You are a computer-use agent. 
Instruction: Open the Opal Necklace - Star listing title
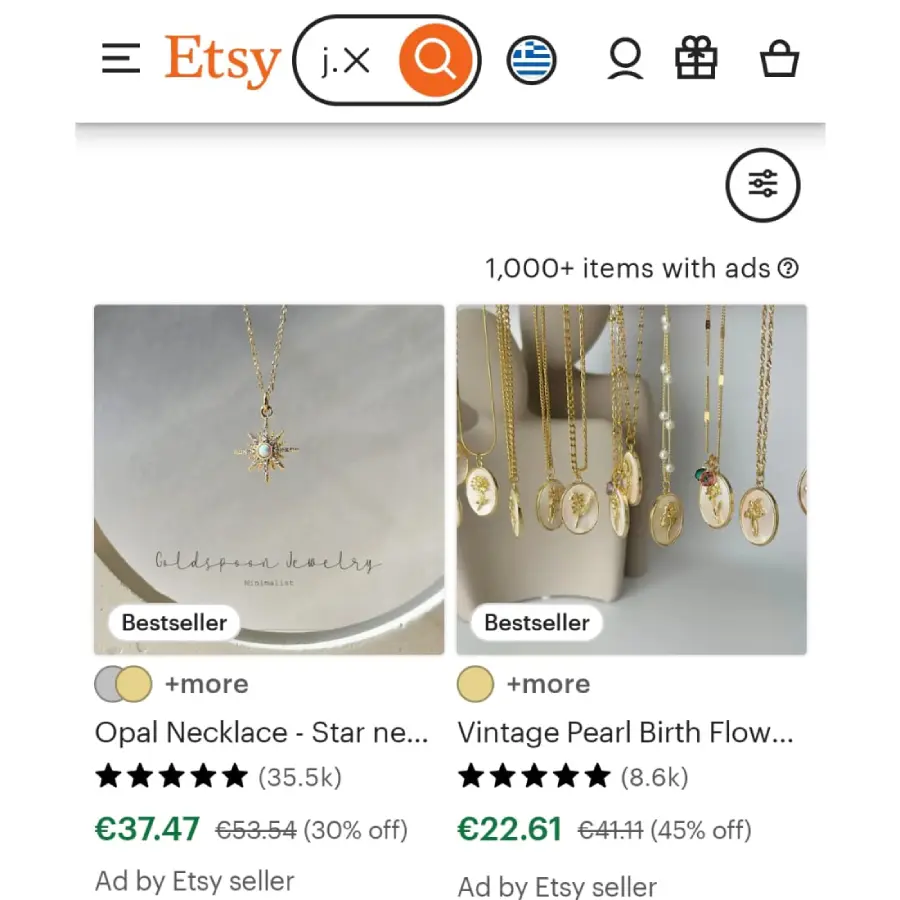pyautogui.click(x=262, y=733)
